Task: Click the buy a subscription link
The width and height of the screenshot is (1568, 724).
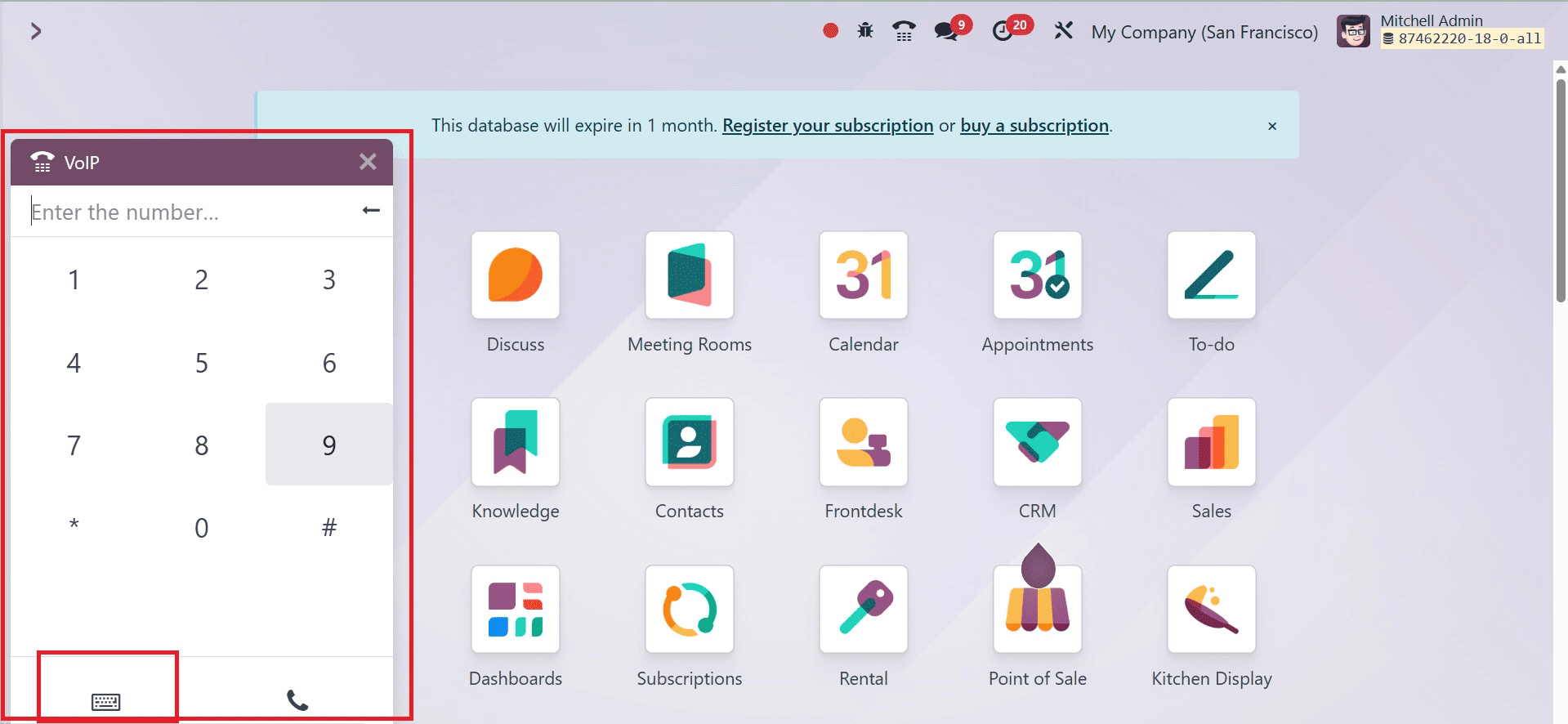Action: click(x=1034, y=126)
